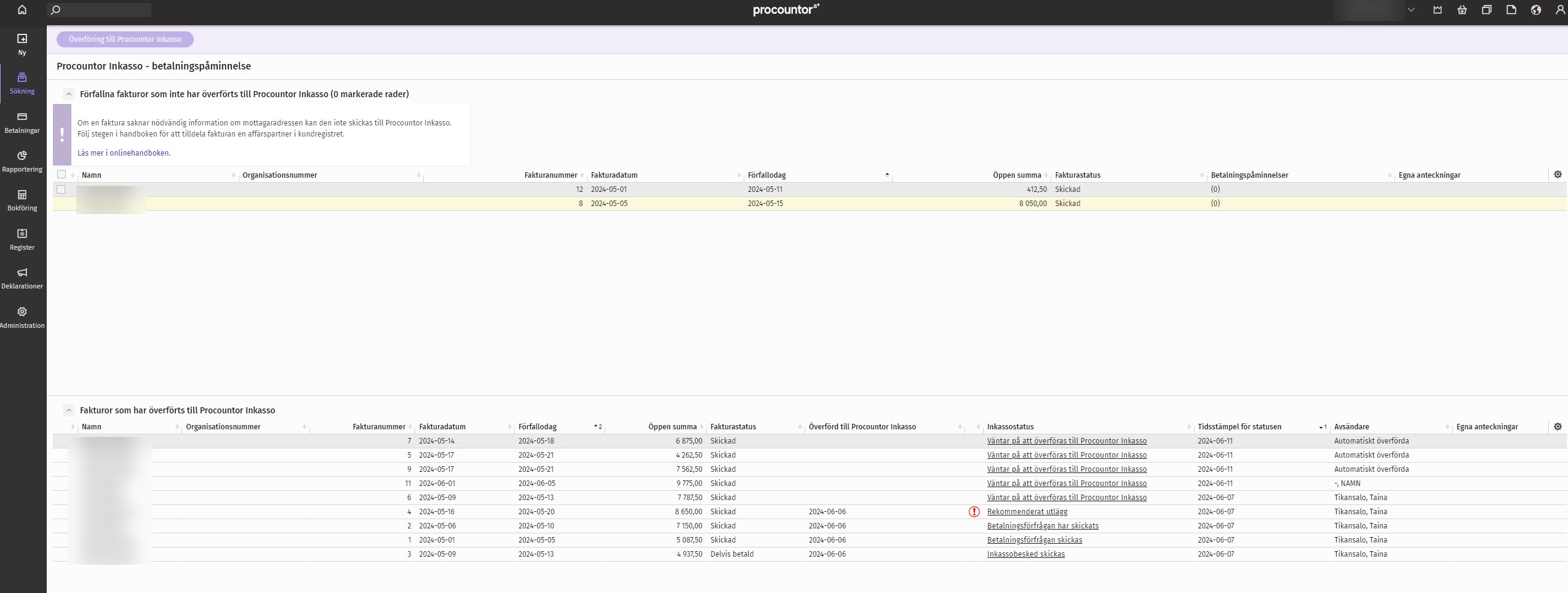This screenshot has width=1568, height=593.
Task: Click the globe language icon
Action: pos(1536,10)
